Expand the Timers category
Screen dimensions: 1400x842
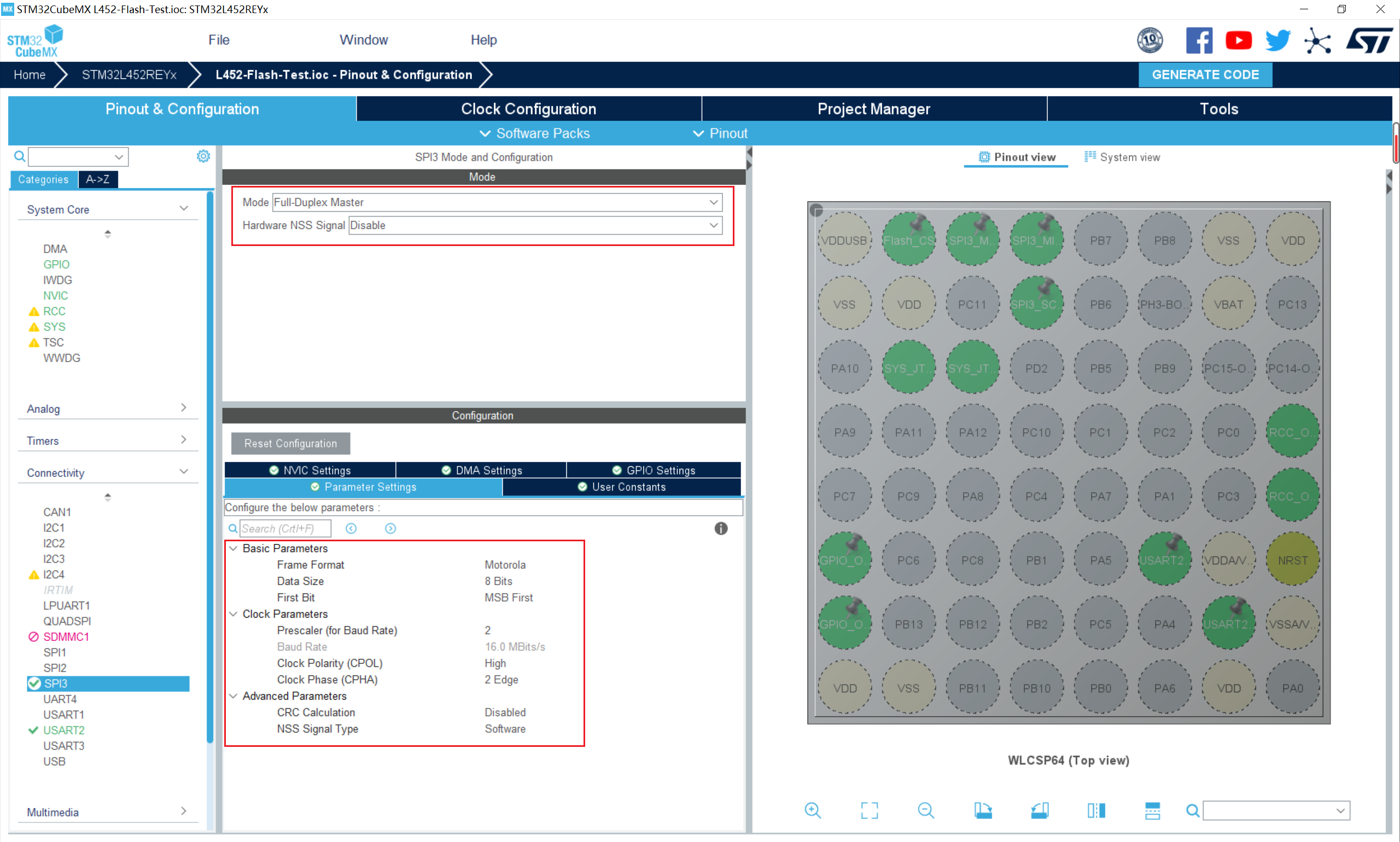pos(183,440)
